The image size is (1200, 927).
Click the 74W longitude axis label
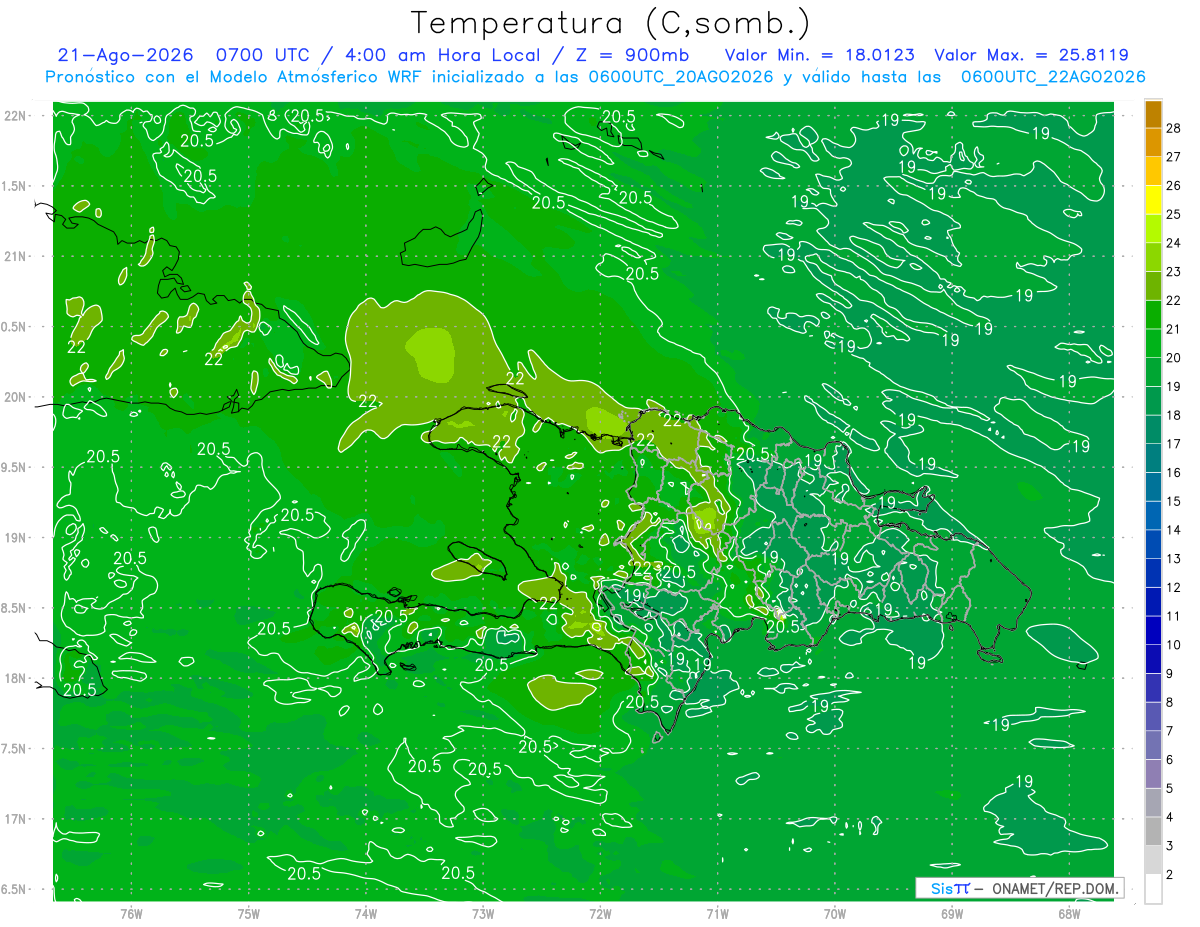[x=366, y=913]
